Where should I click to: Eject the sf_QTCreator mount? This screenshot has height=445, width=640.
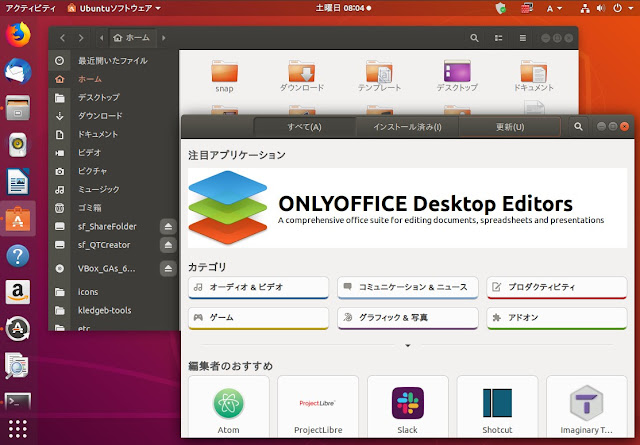click(x=168, y=245)
